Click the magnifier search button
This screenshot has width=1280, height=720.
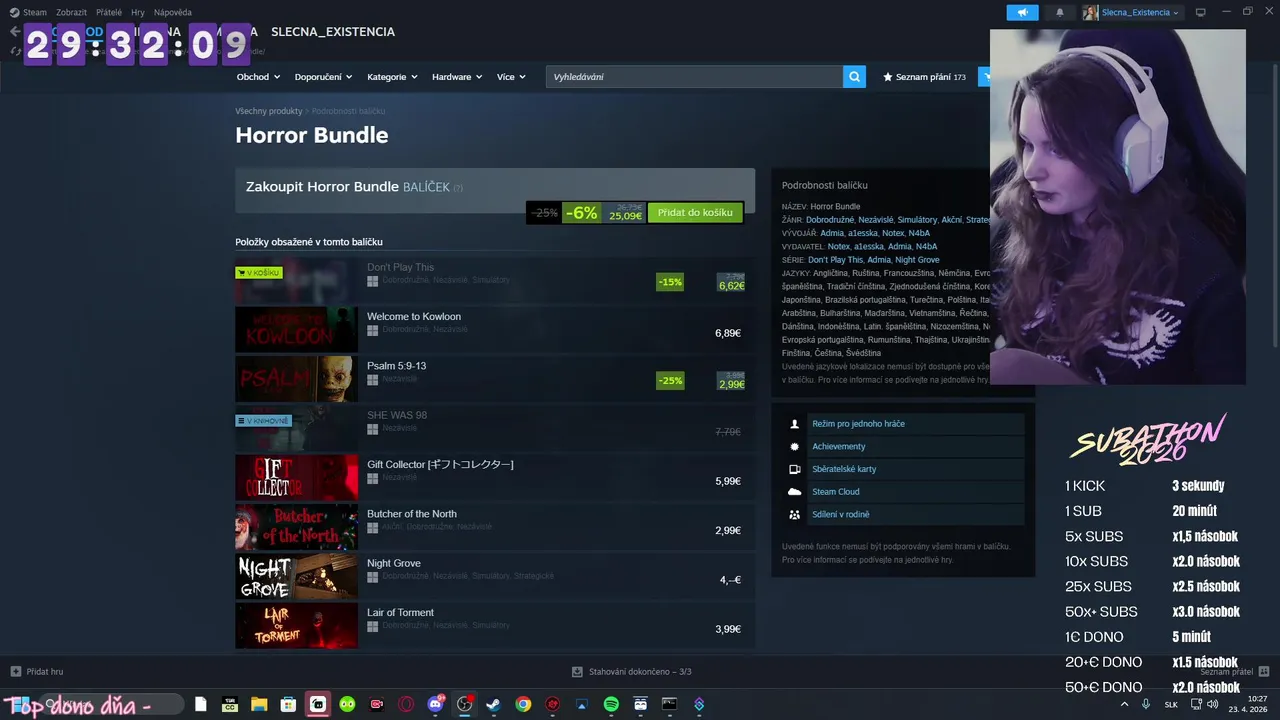(x=854, y=77)
